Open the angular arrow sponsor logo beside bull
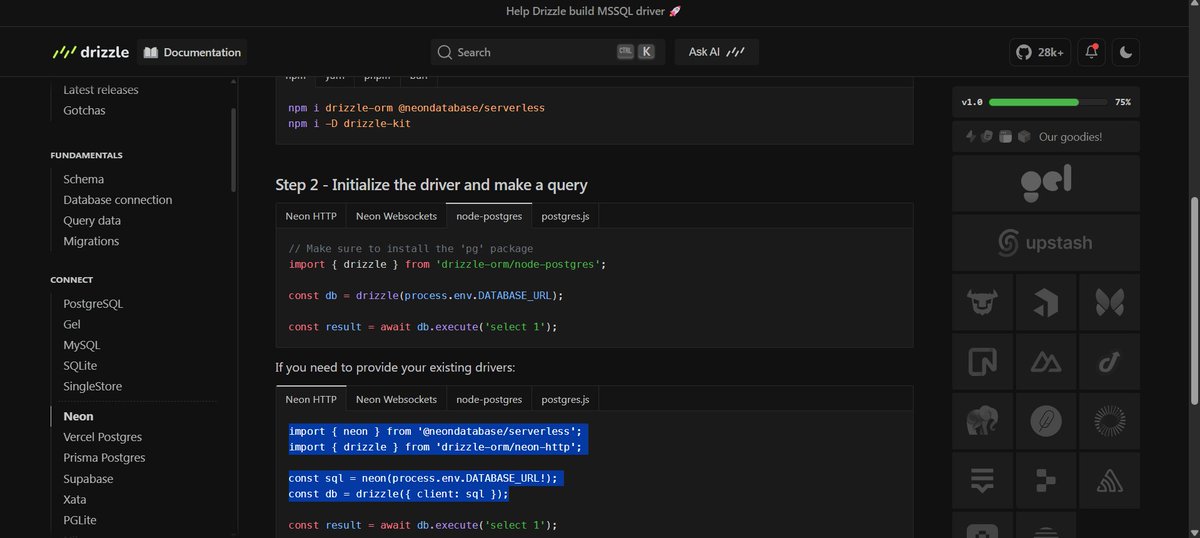 [x=1046, y=300]
